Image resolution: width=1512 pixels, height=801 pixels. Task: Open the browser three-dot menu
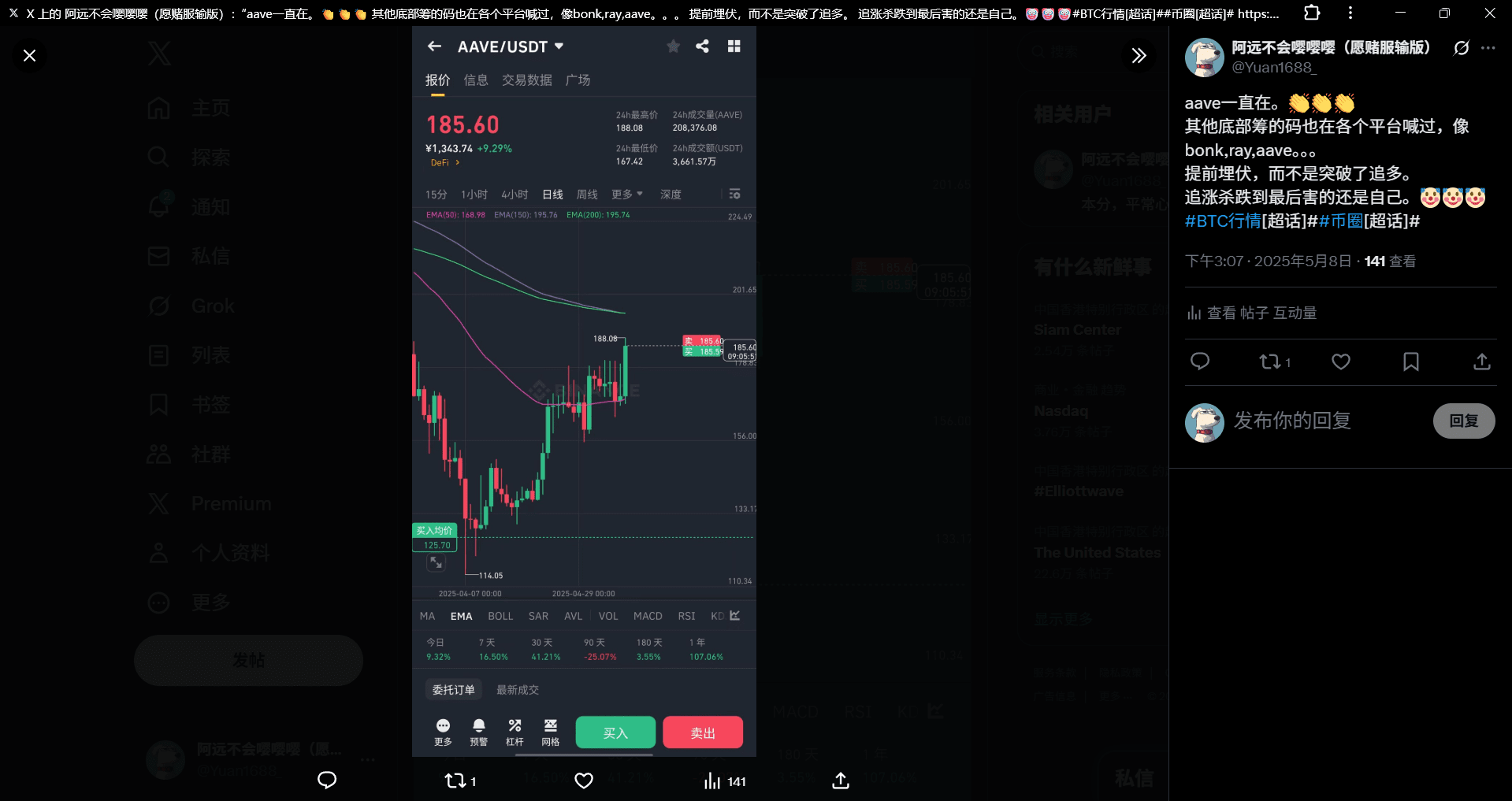(x=1350, y=13)
